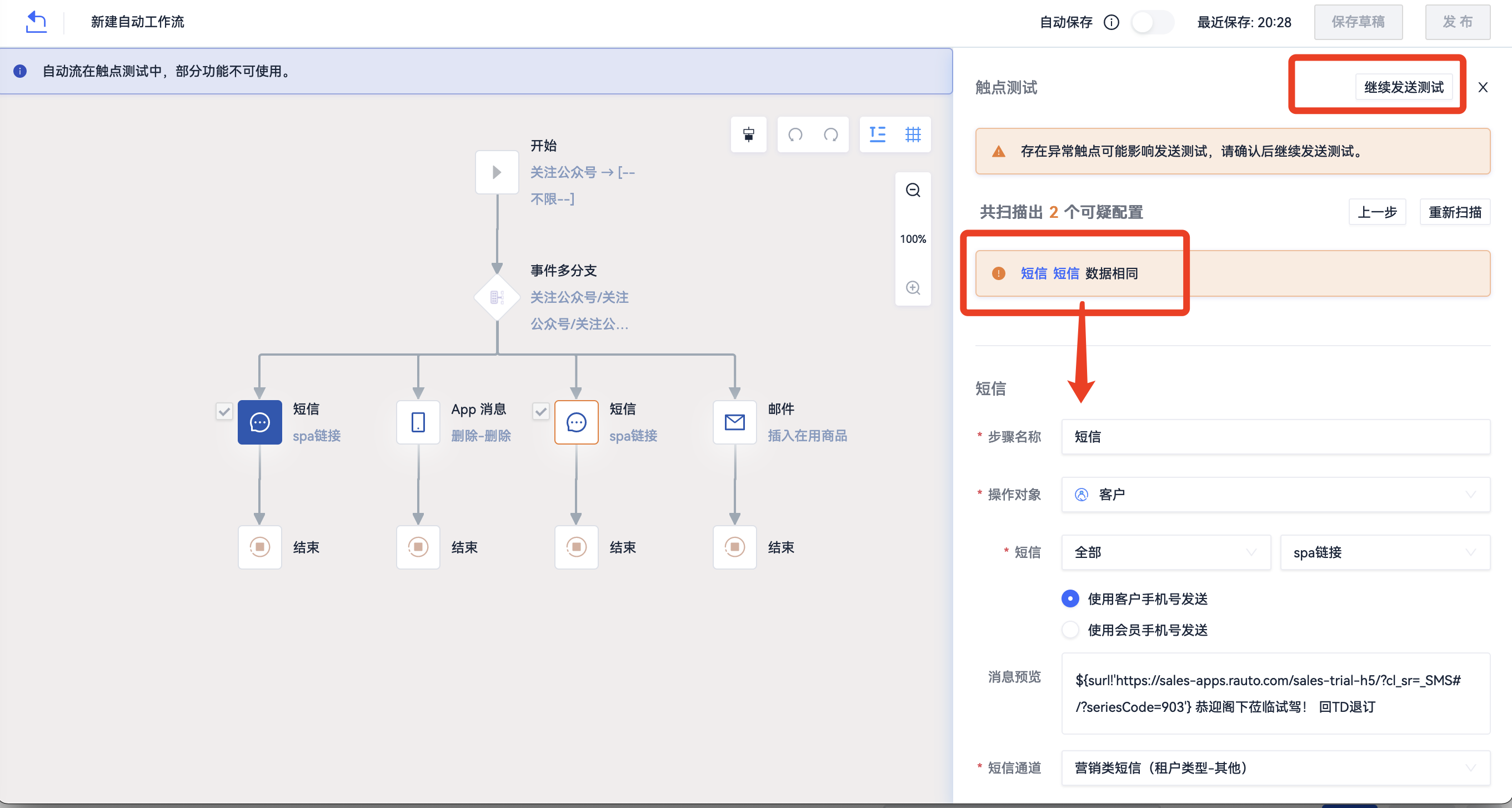Click the triangle warning icon in alert
Image resolution: width=1512 pixels, height=808 pixels.
998,152
